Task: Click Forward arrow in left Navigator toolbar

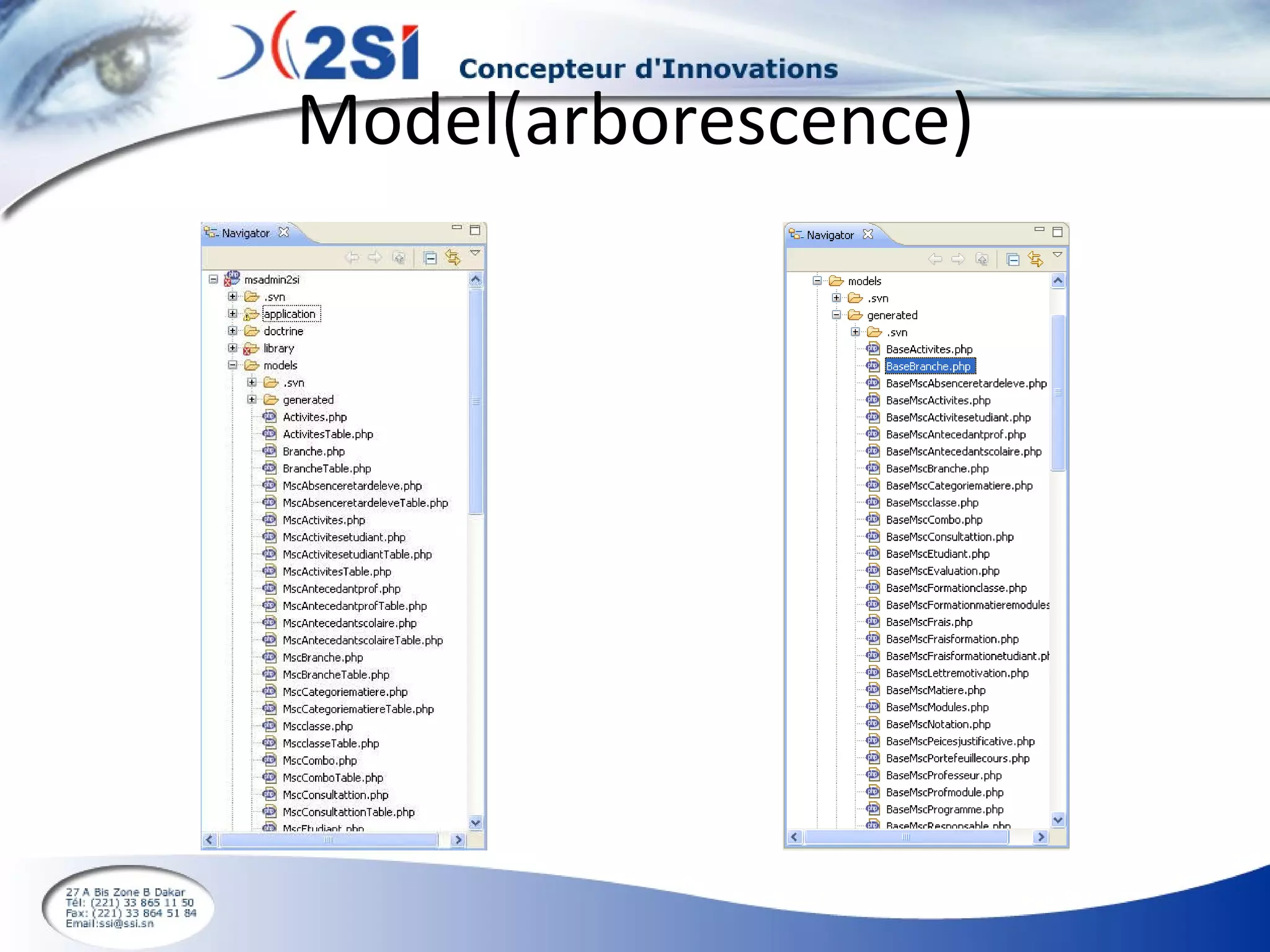Action: click(x=375, y=257)
